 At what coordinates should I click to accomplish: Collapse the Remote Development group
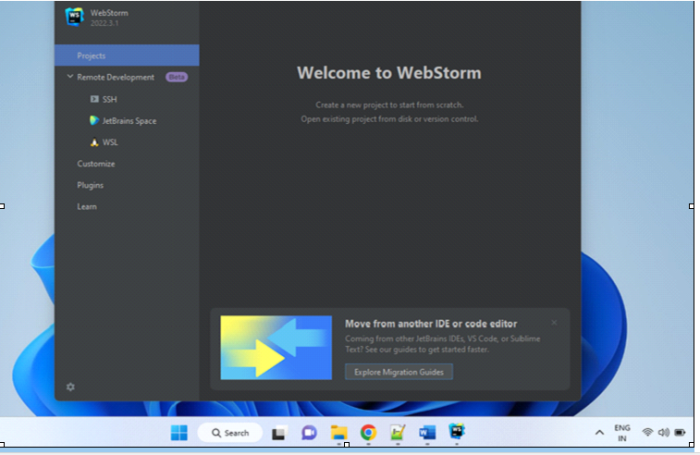click(70, 77)
